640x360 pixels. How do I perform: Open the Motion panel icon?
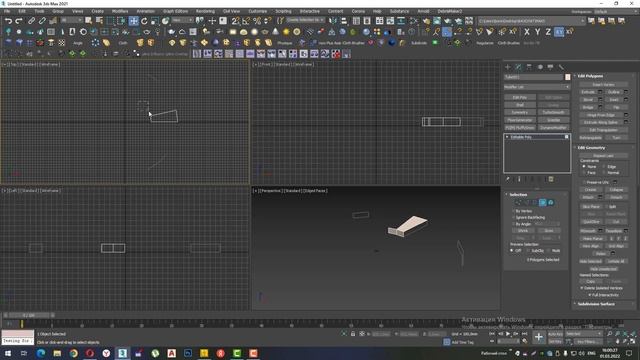[540, 67]
